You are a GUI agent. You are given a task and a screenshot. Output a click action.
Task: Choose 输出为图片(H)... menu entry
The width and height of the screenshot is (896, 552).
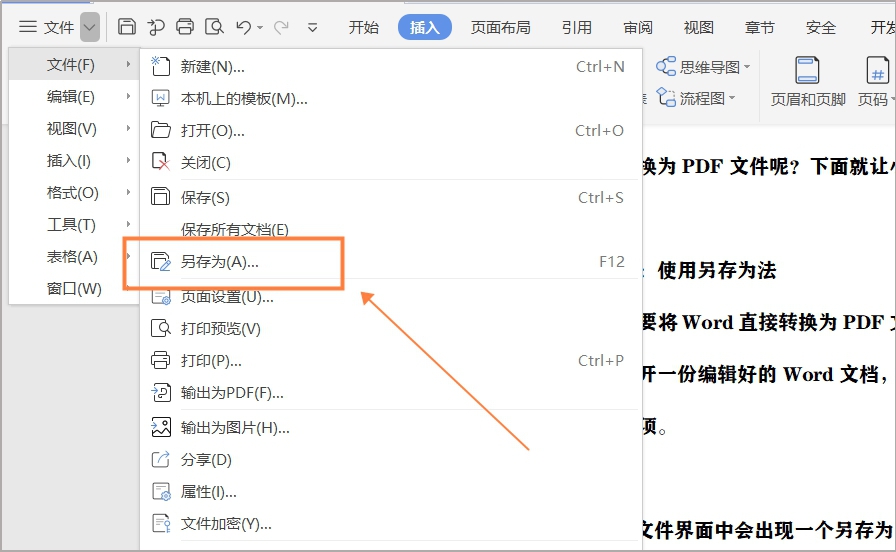click(390, 427)
